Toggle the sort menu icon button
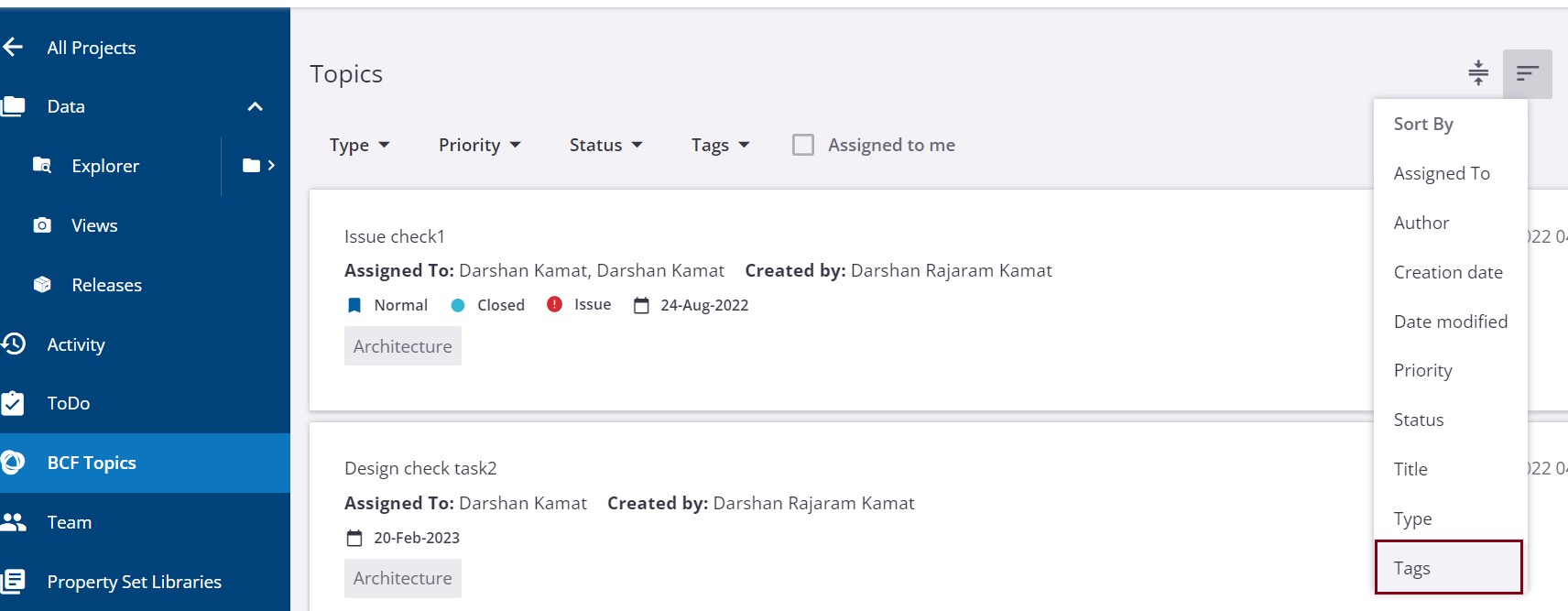This screenshot has height=611, width=1568. [x=1527, y=73]
